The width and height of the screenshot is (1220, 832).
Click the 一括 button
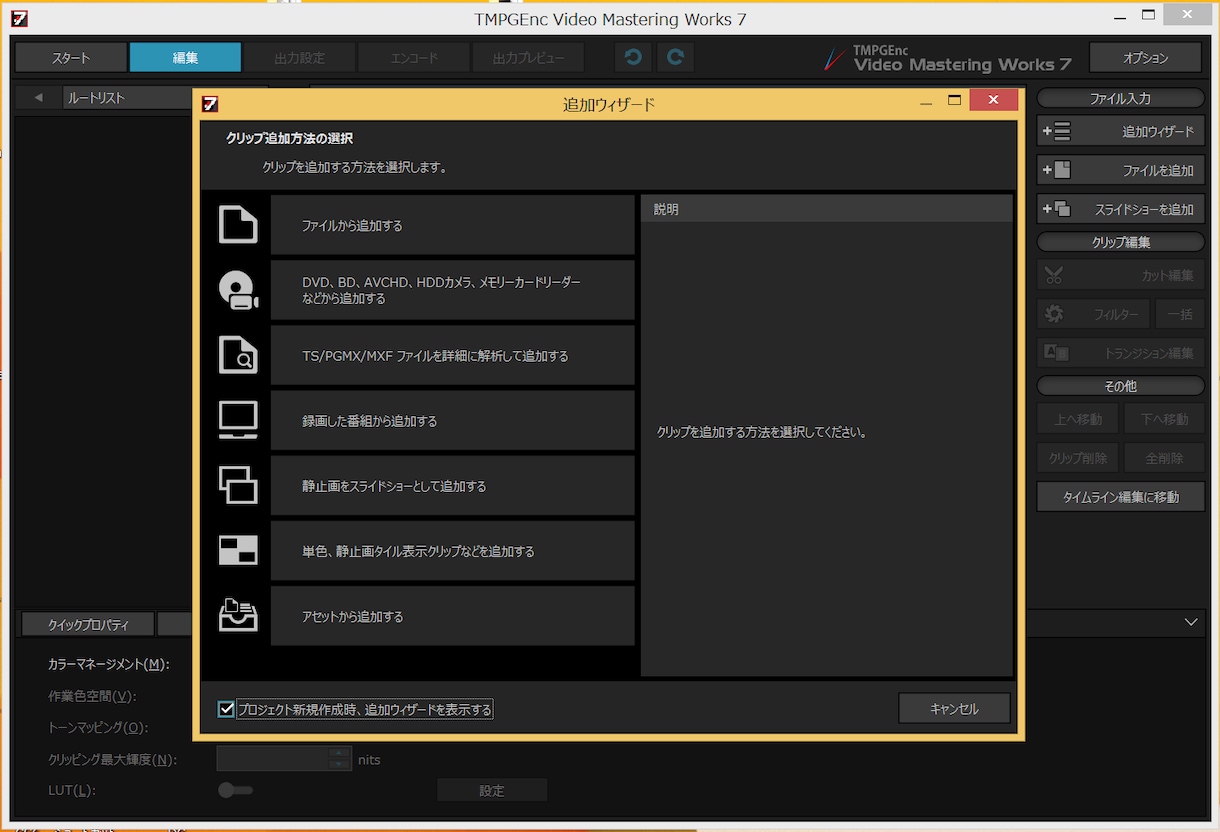1180,314
